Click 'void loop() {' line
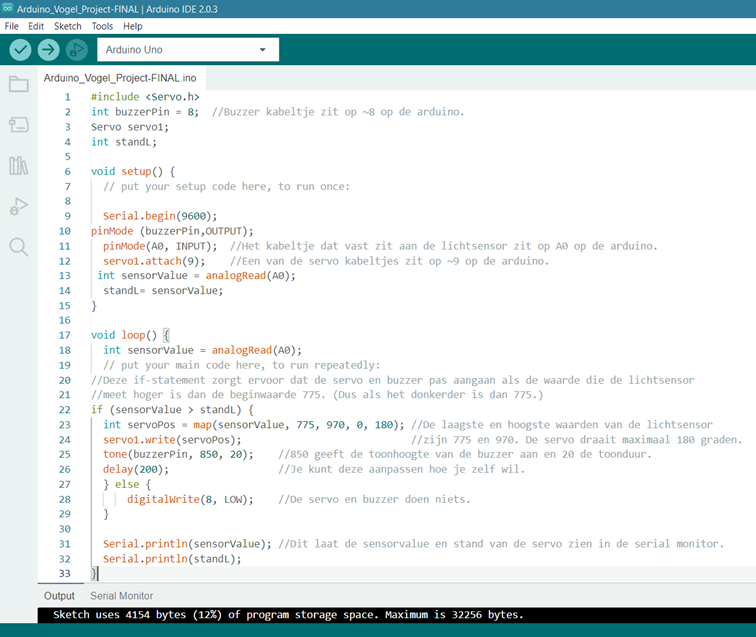Screen dimensions: 756x637 pyautogui.click(x=130, y=335)
